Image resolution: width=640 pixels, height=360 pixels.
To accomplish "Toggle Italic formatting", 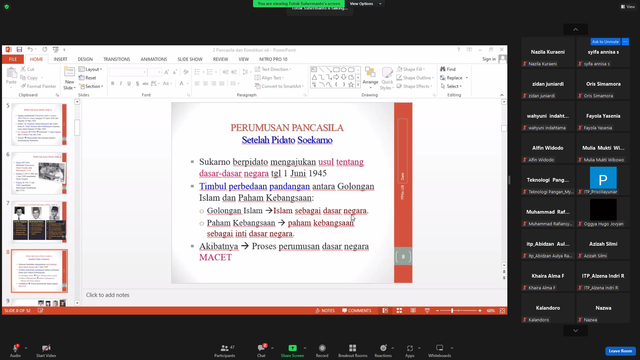I will coord(121,83).
